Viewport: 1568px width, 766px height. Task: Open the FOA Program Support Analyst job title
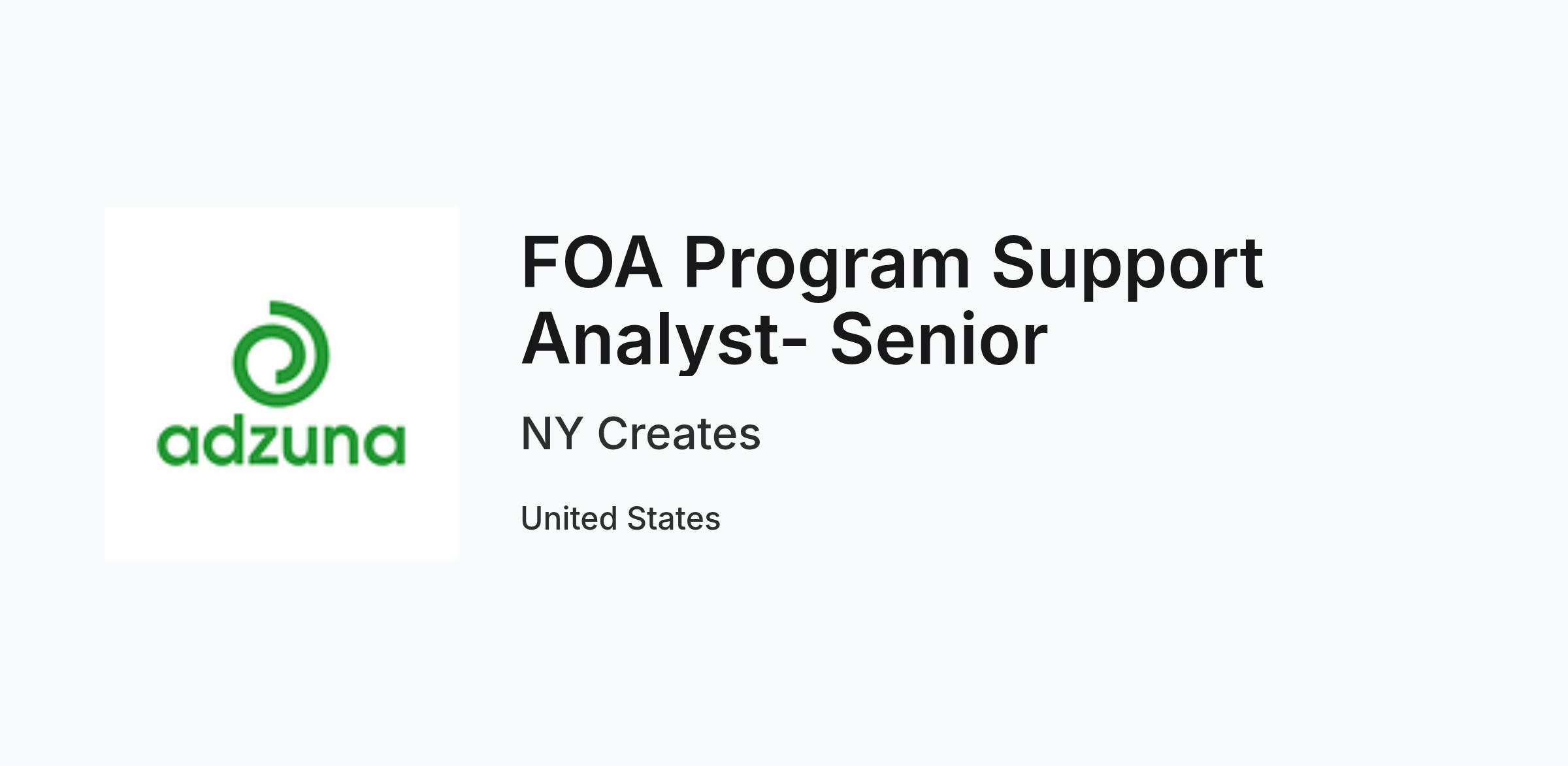[892, 301]
